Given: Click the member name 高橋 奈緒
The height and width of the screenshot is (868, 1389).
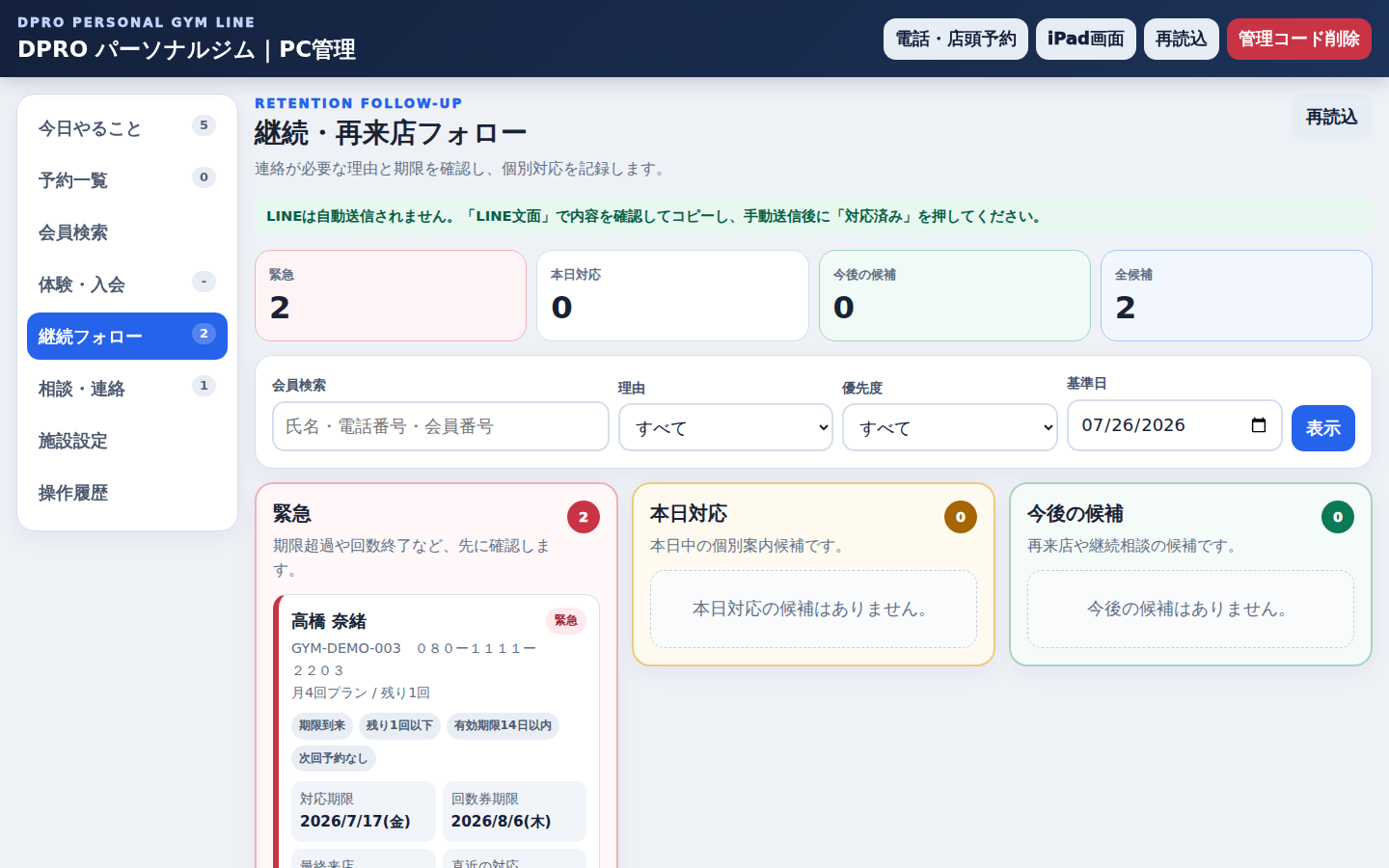Looking at the screenshot, I should point(329,621).
